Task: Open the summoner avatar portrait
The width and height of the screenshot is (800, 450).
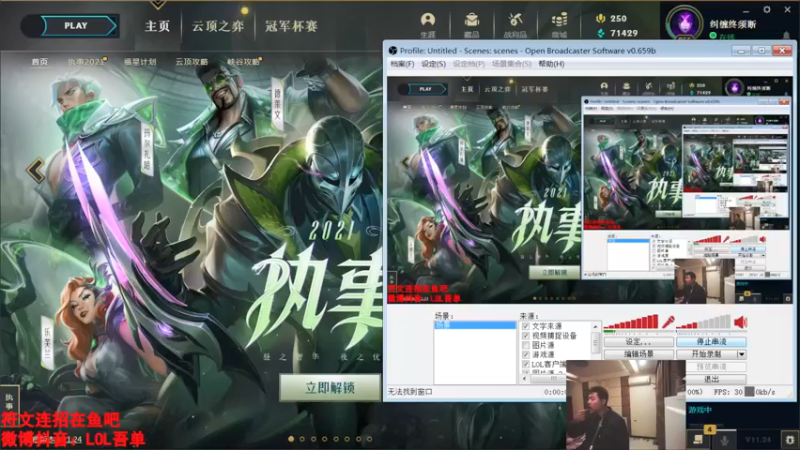Action: tap(684, 23)
